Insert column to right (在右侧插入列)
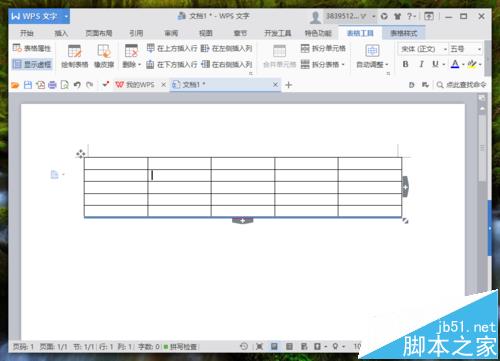This screenshot has width=500, height=361. [x=227, y=64]
